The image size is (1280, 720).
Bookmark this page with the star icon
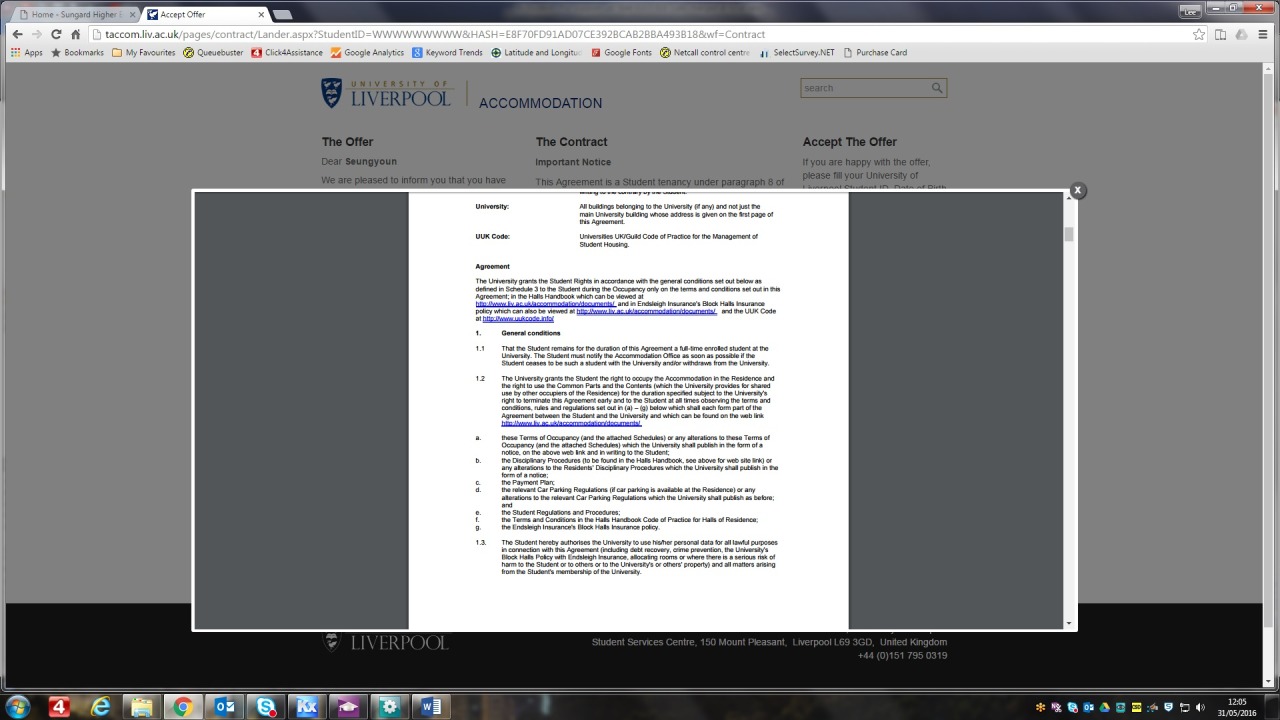pyautogui.click(x=1198, y=34)
